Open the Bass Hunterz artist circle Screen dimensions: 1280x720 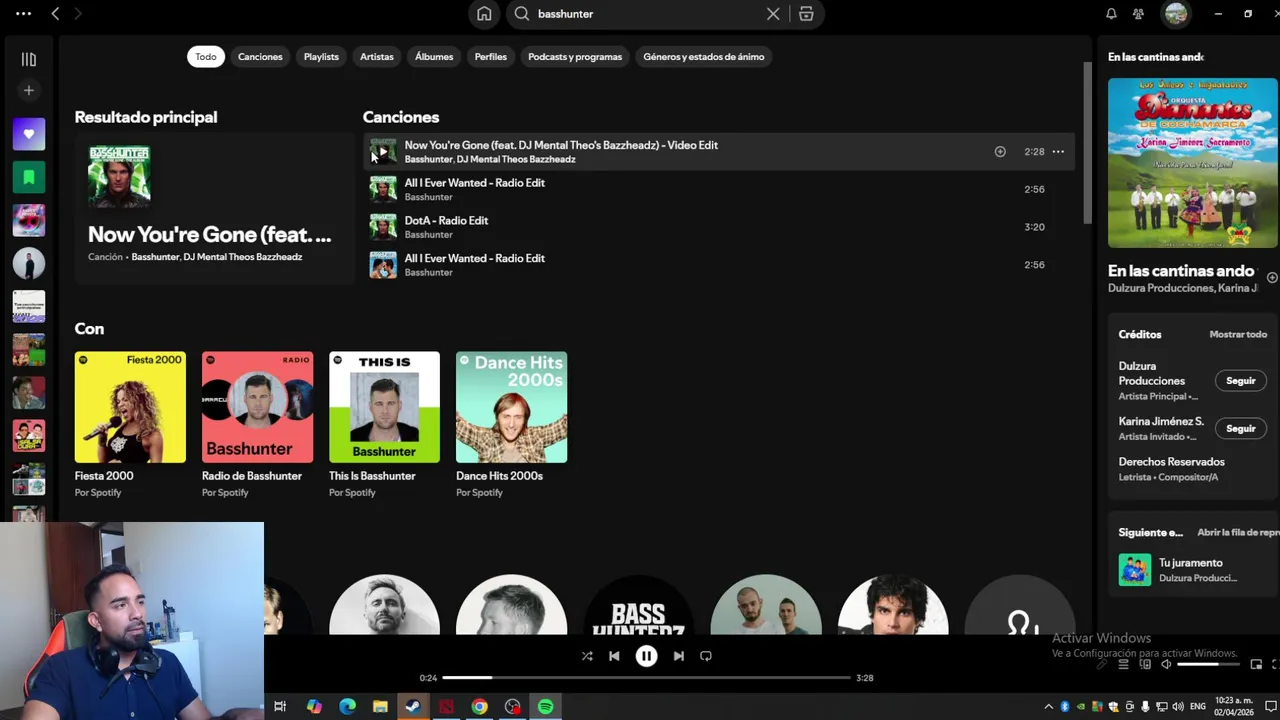click(x=638, y=606)
